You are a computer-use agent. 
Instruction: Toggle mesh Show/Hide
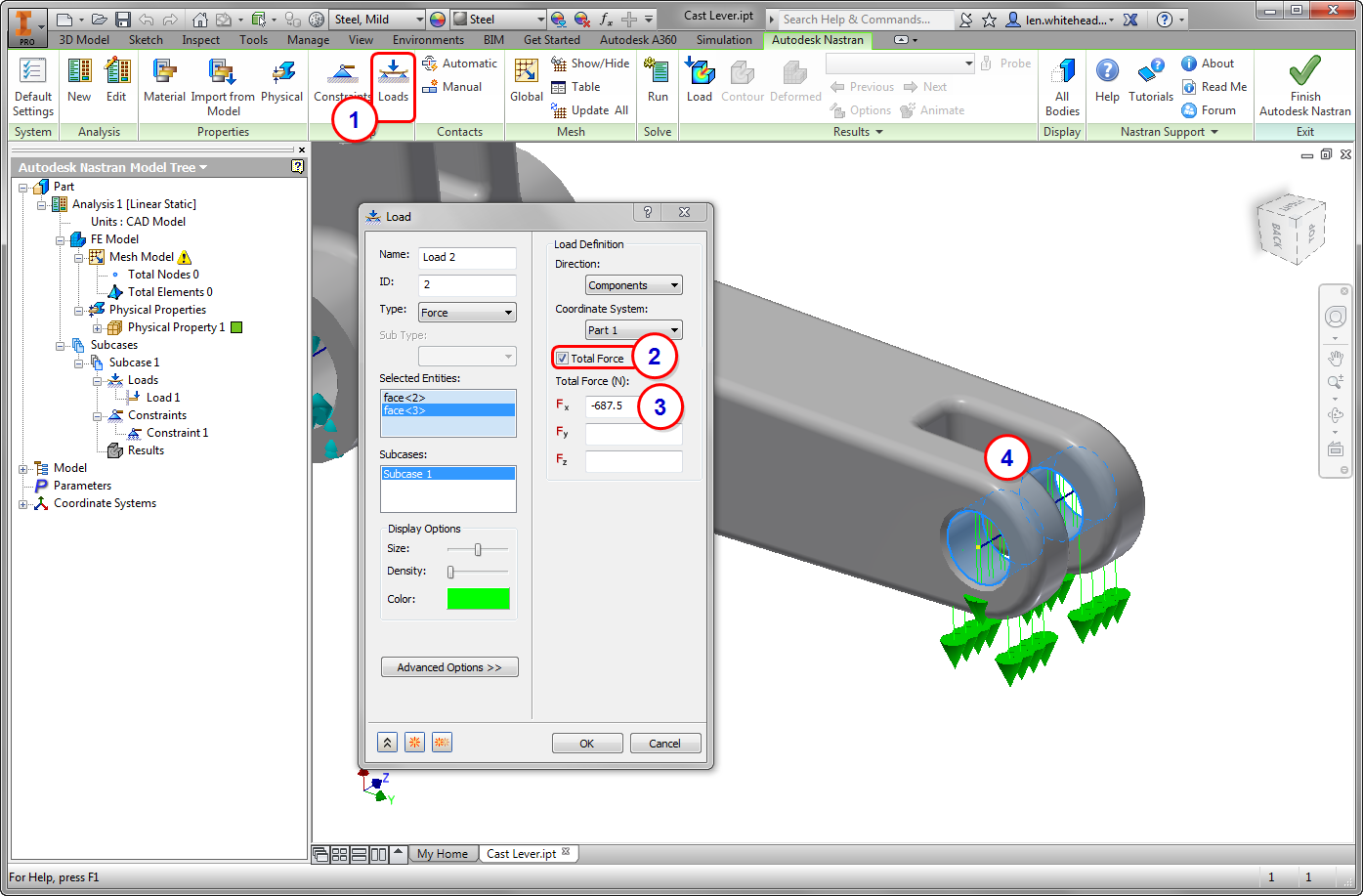coord(590,64)
